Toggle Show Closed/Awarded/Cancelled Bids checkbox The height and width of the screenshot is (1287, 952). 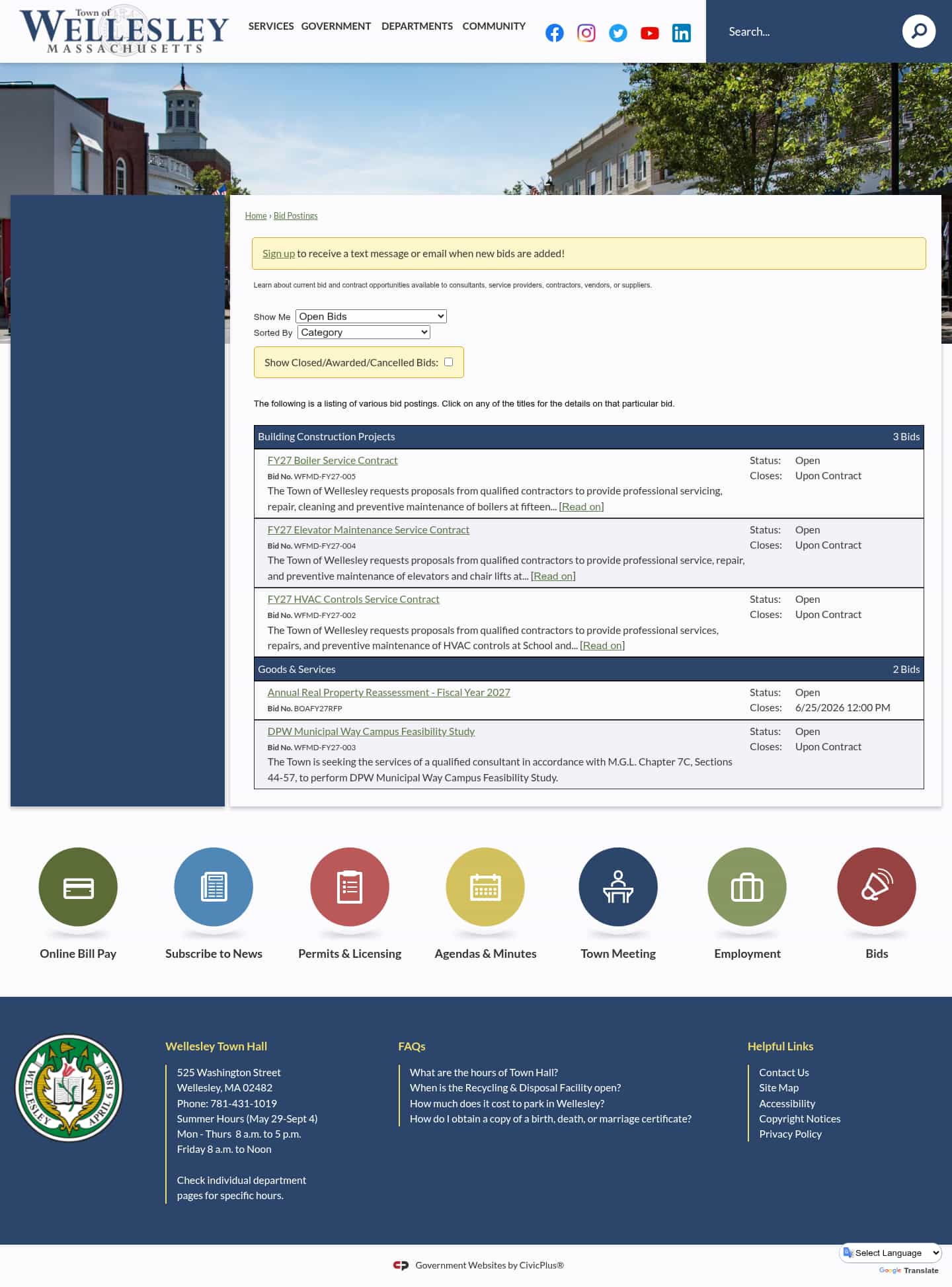pos(448,362)
